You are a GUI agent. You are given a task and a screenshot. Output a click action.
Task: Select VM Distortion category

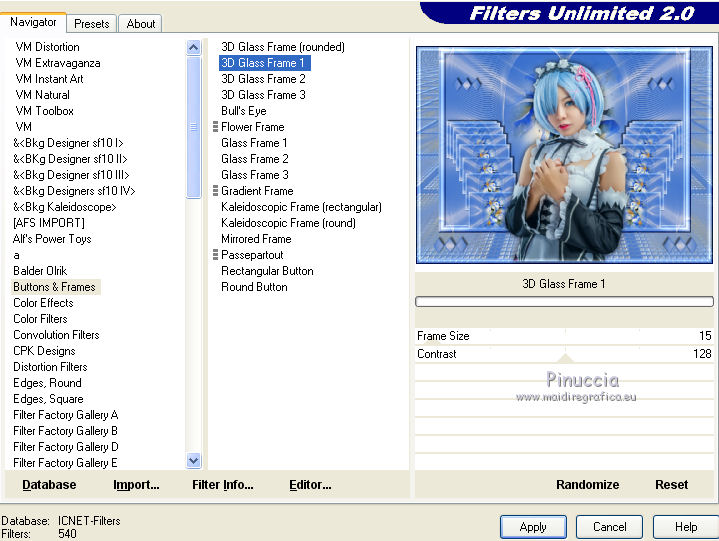click(x=47, y=47)
